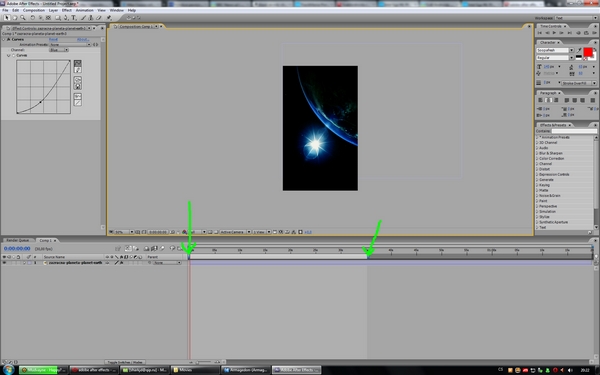Open the Animation Presets dropdown
Screen dimensions: 600x375
(70, 44)
